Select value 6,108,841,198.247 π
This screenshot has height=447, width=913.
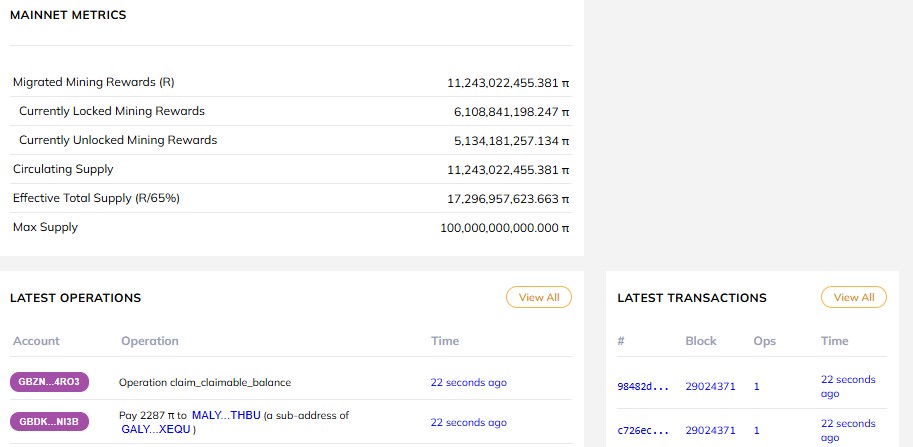coord(511,112)
